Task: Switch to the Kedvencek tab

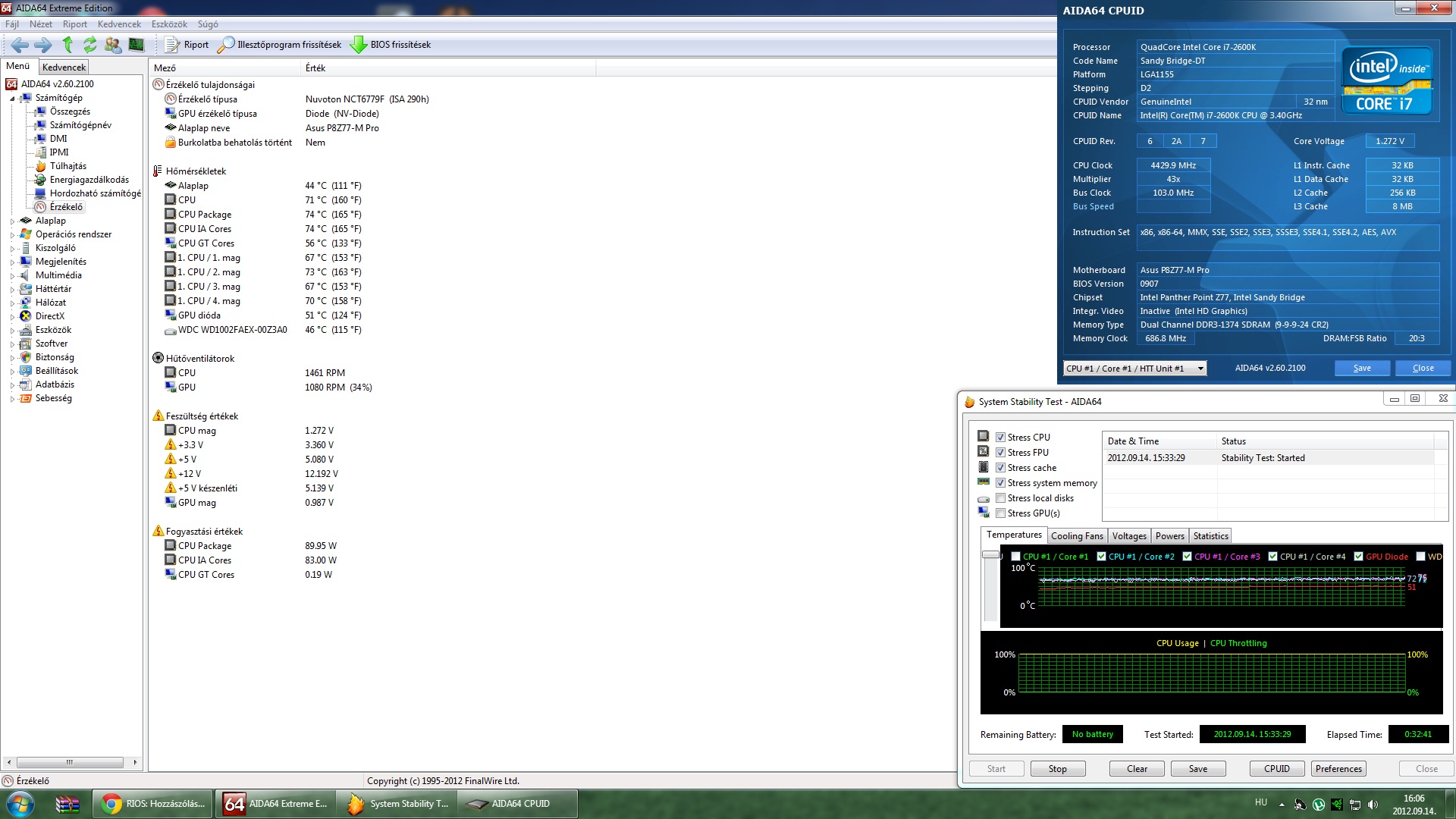Action: click(64, 67)
